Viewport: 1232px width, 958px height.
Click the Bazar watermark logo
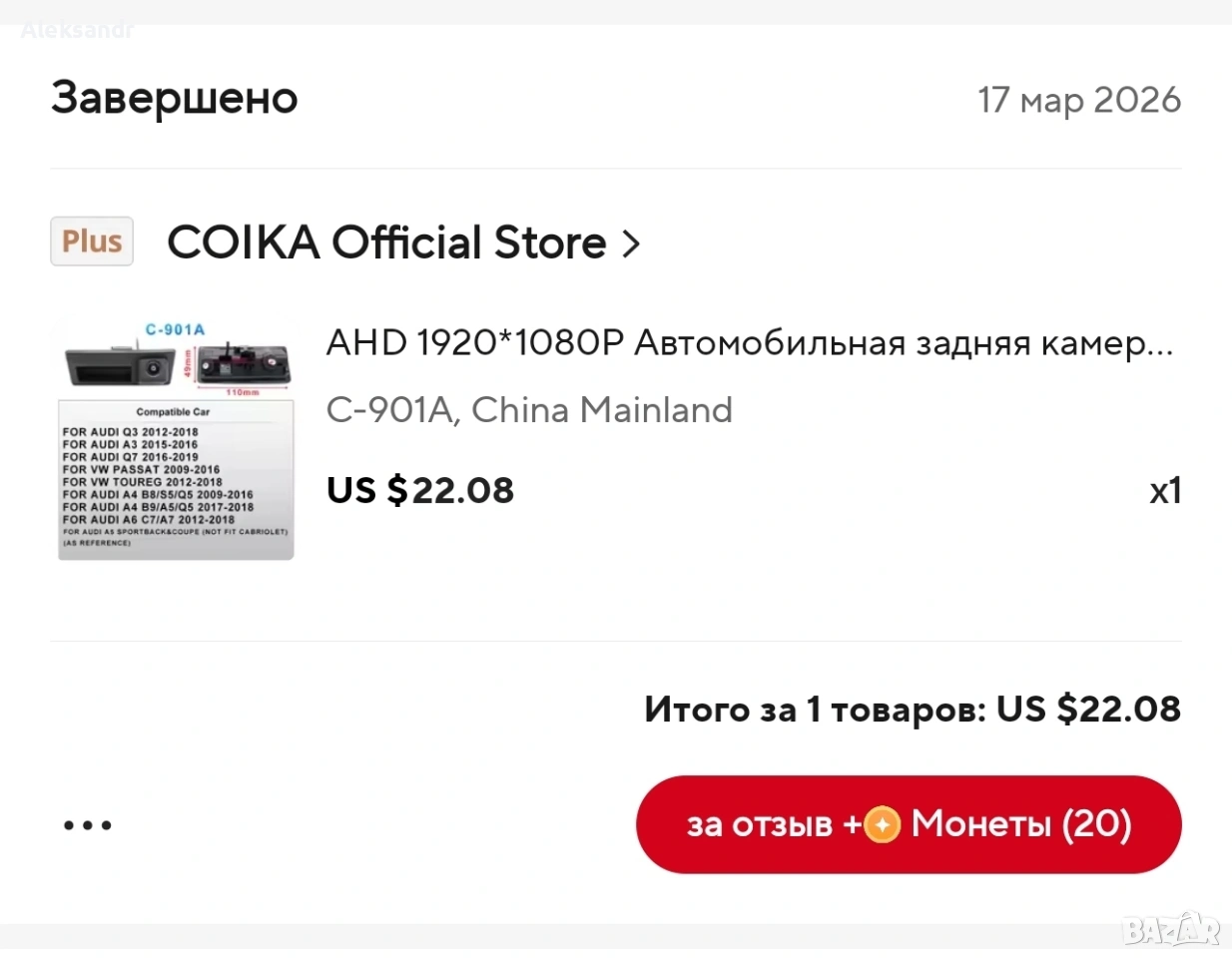[x=1170, y=929]
